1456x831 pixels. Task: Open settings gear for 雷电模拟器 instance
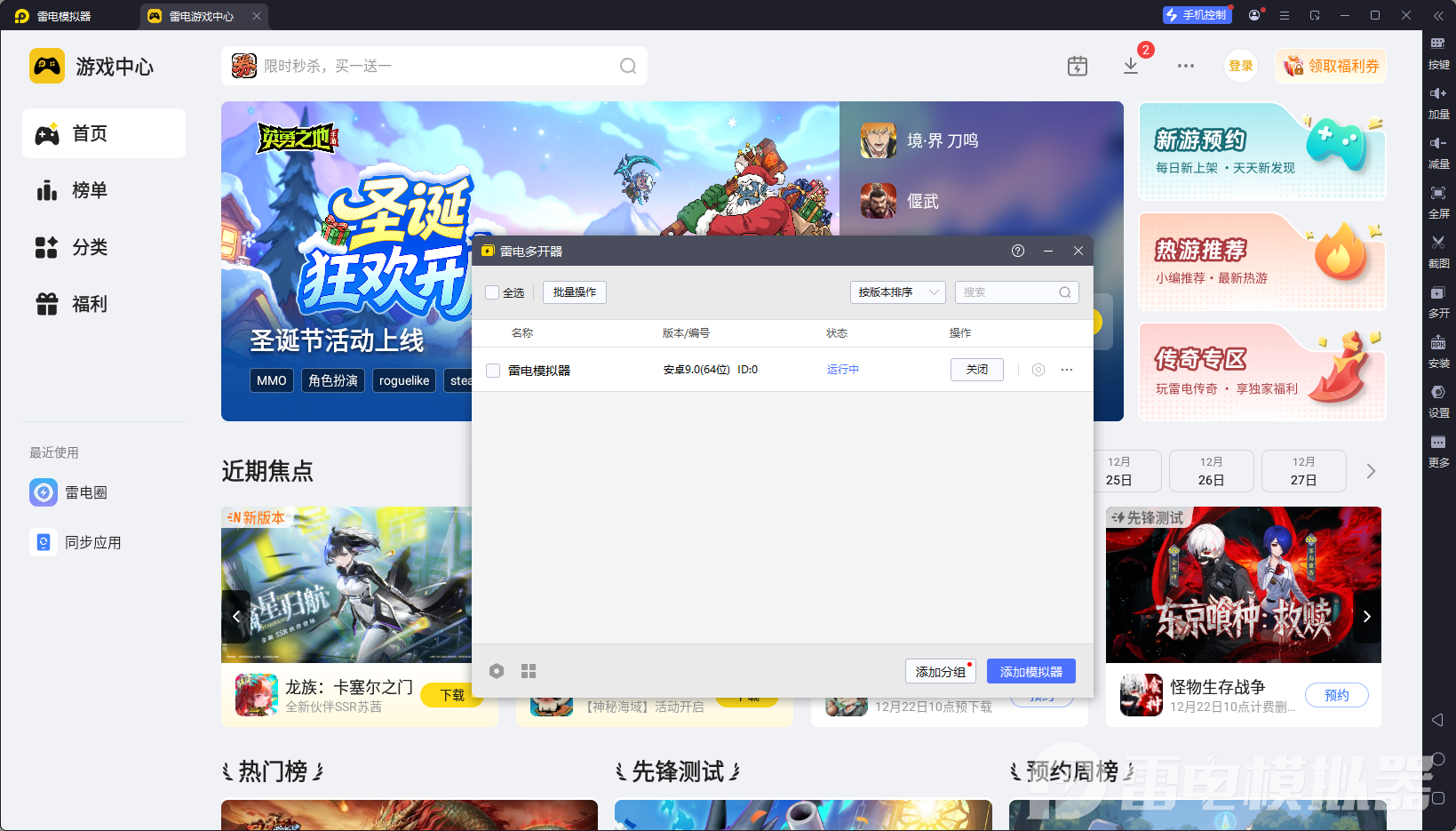[1038, 370]
